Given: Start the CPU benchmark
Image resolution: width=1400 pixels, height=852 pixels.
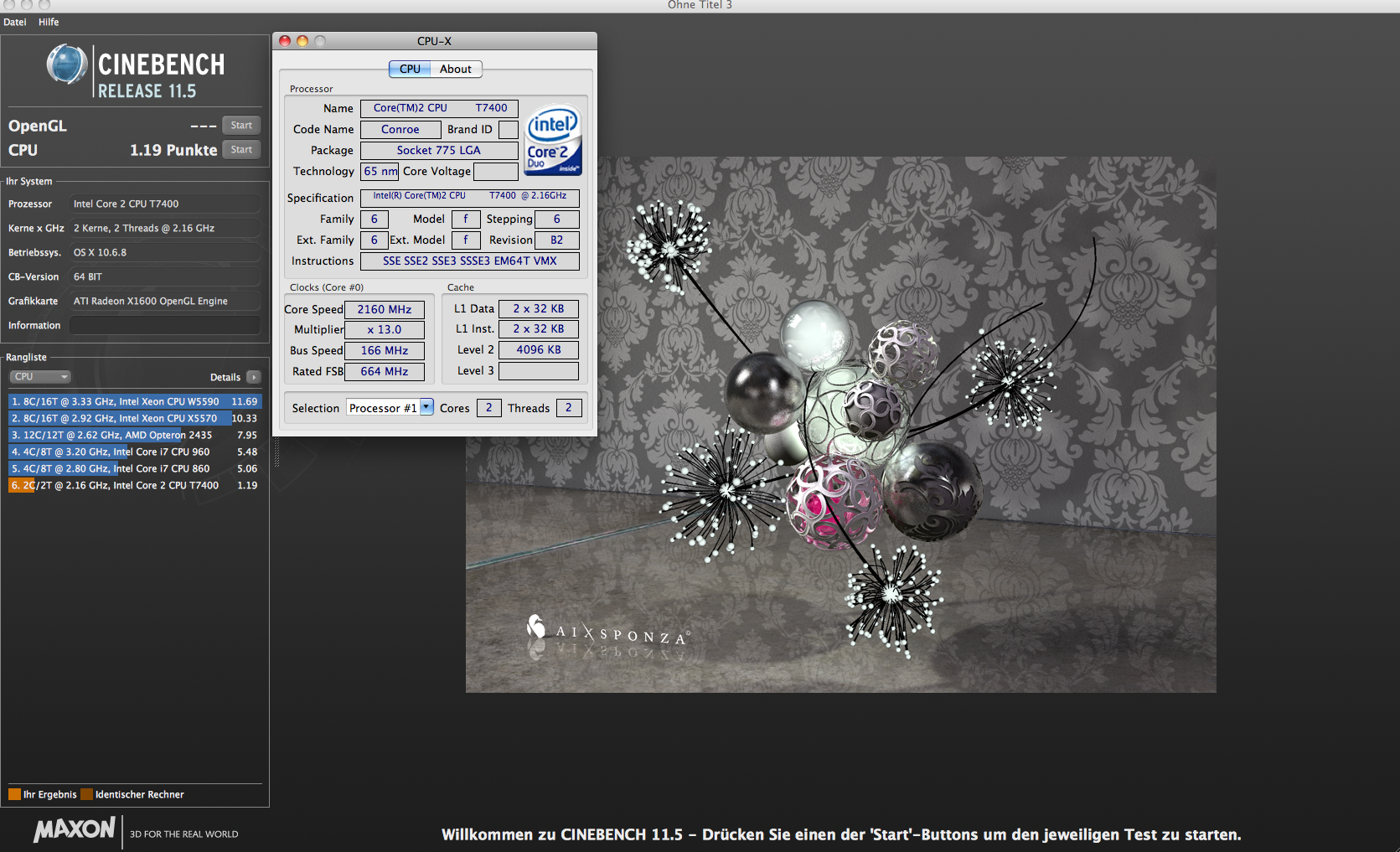Looking at the screenshot, I should tap(241, 149).
